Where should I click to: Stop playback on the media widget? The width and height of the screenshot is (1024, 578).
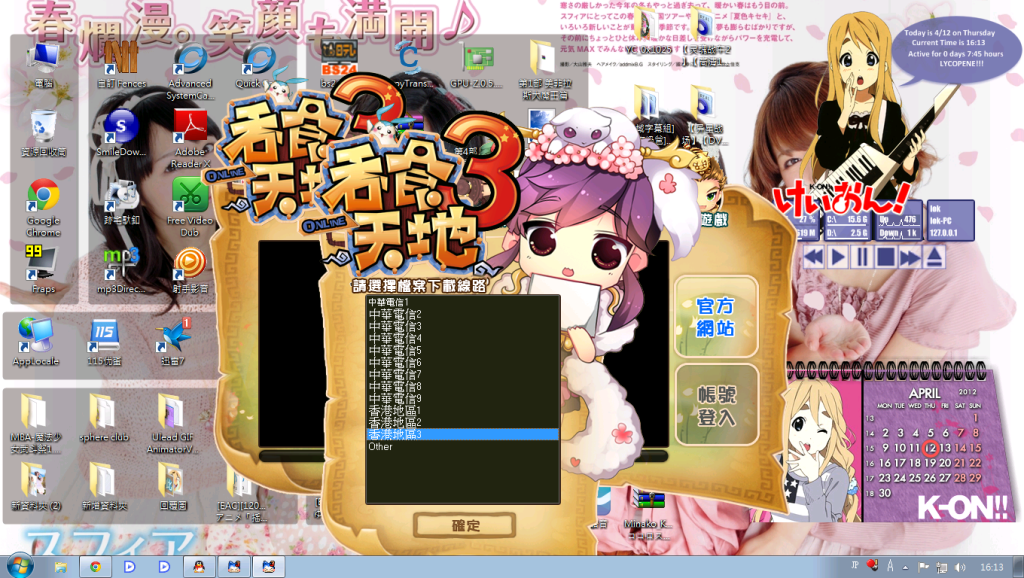coord(886,257)
